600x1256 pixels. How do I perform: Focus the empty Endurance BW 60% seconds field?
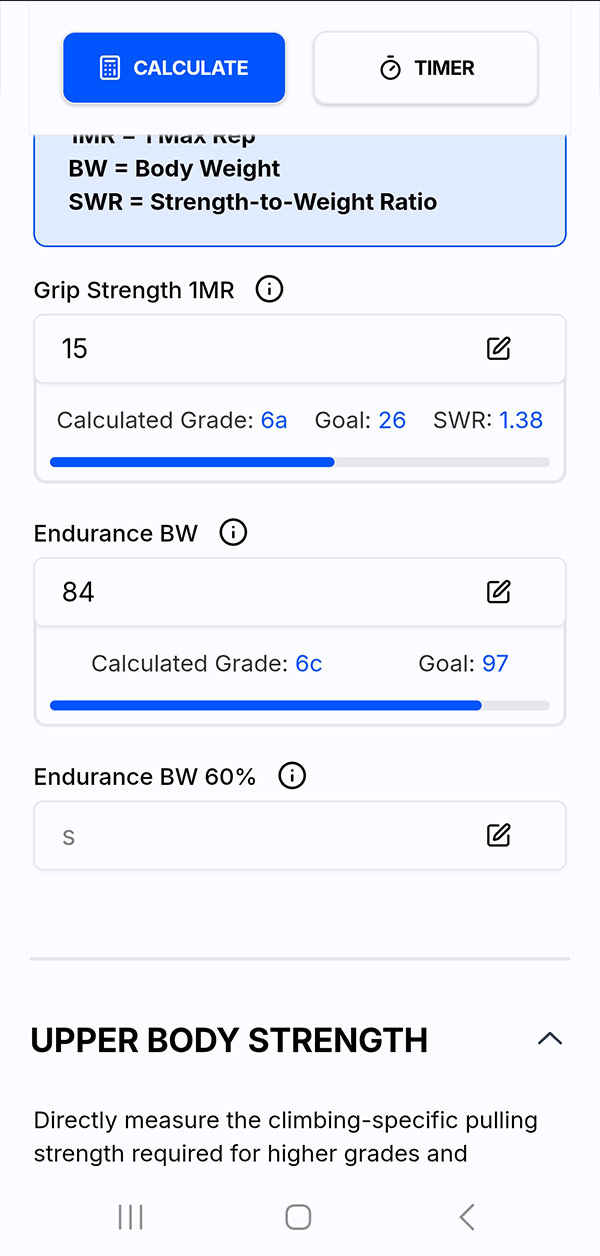coord(250,835)
